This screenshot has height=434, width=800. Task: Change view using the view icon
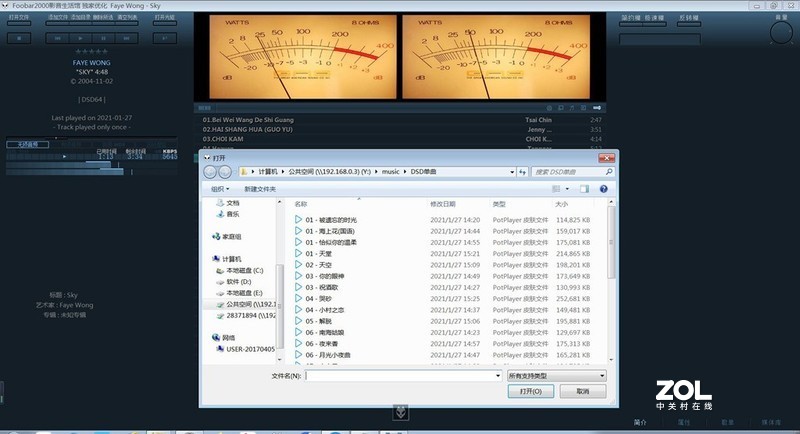coord(556,189)
